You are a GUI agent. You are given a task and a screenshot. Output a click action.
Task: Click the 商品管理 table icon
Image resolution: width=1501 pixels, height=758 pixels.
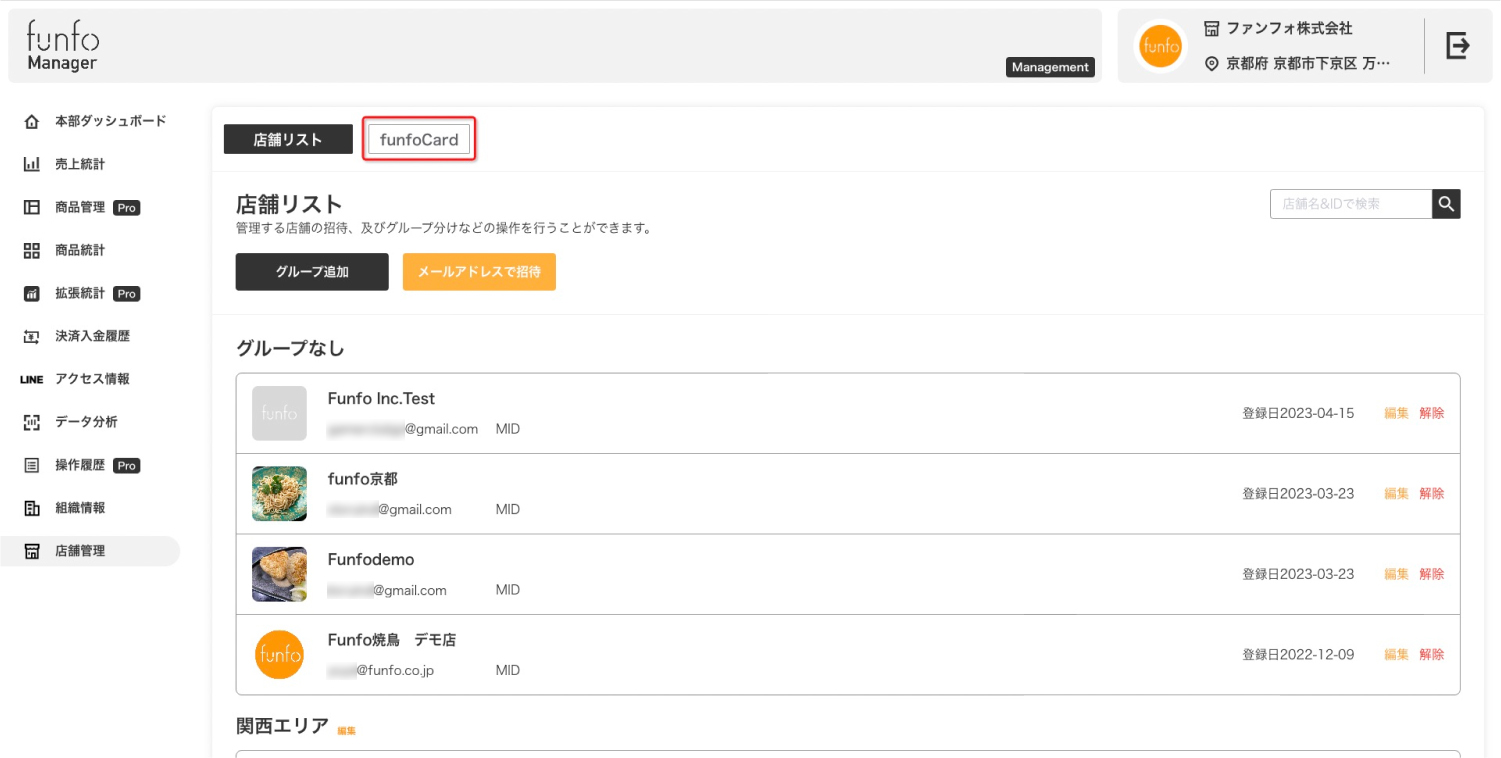(32, 207)
